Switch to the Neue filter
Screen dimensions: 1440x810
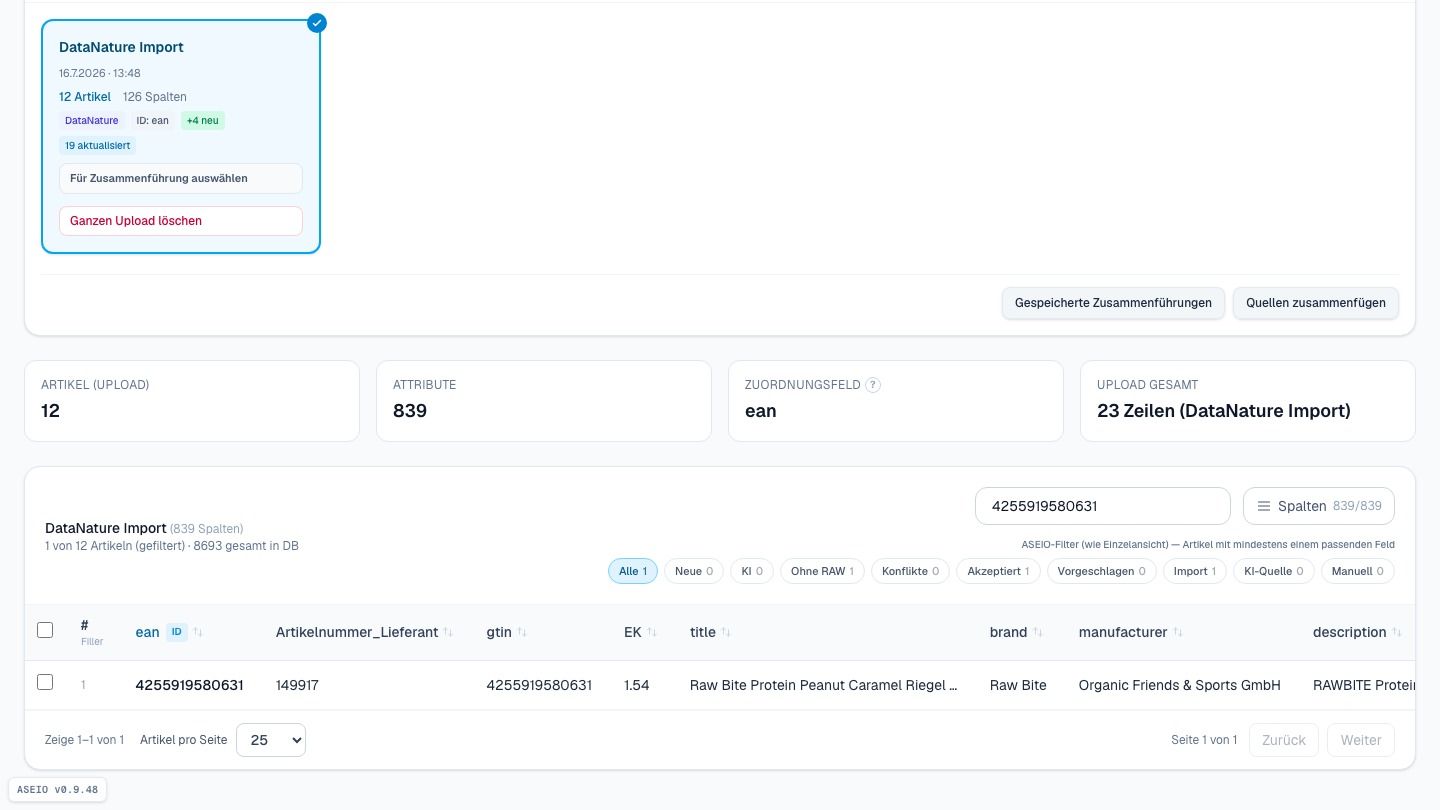(694, 571)
